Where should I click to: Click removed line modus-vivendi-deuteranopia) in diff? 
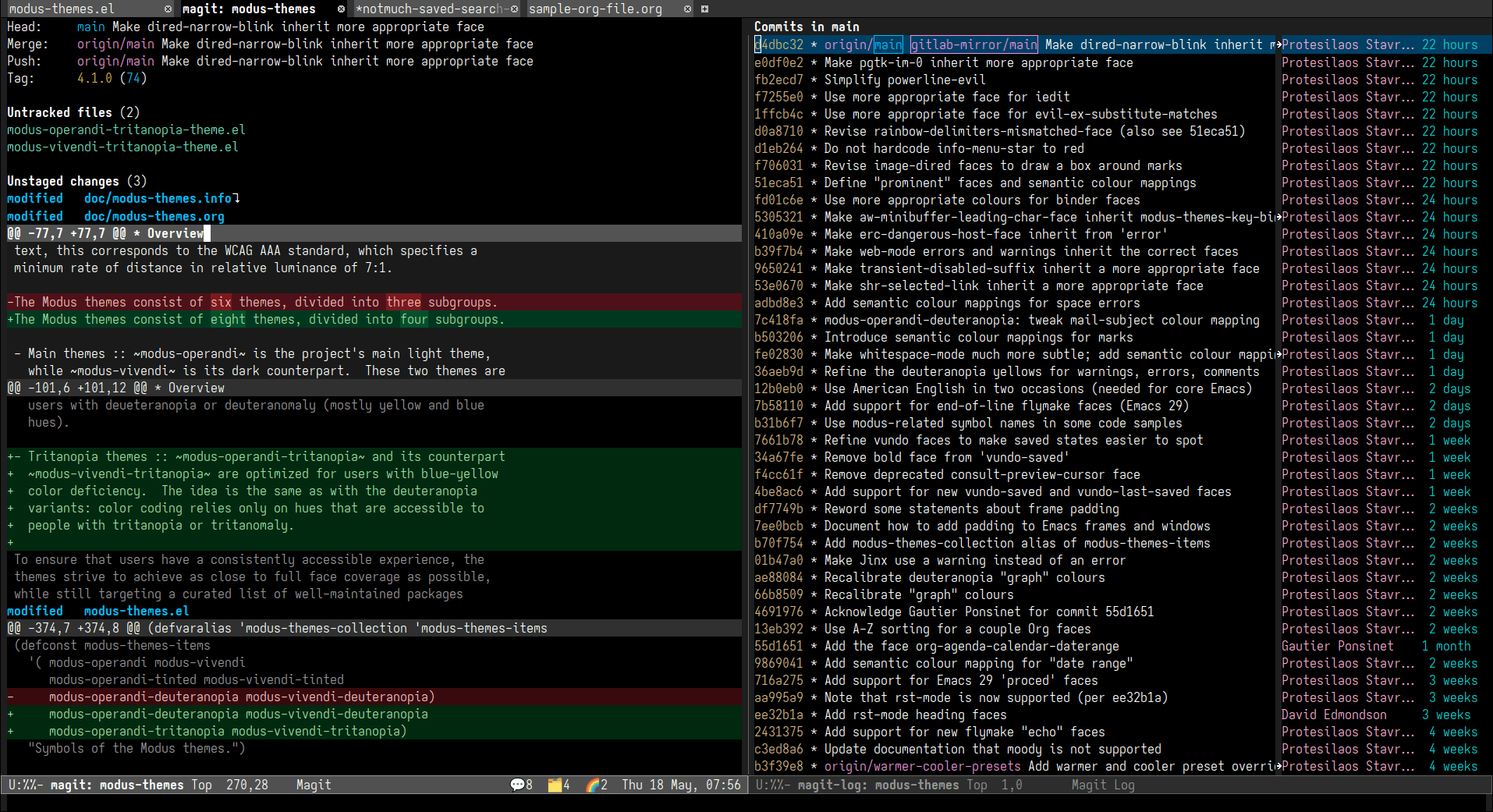(374, 697)
